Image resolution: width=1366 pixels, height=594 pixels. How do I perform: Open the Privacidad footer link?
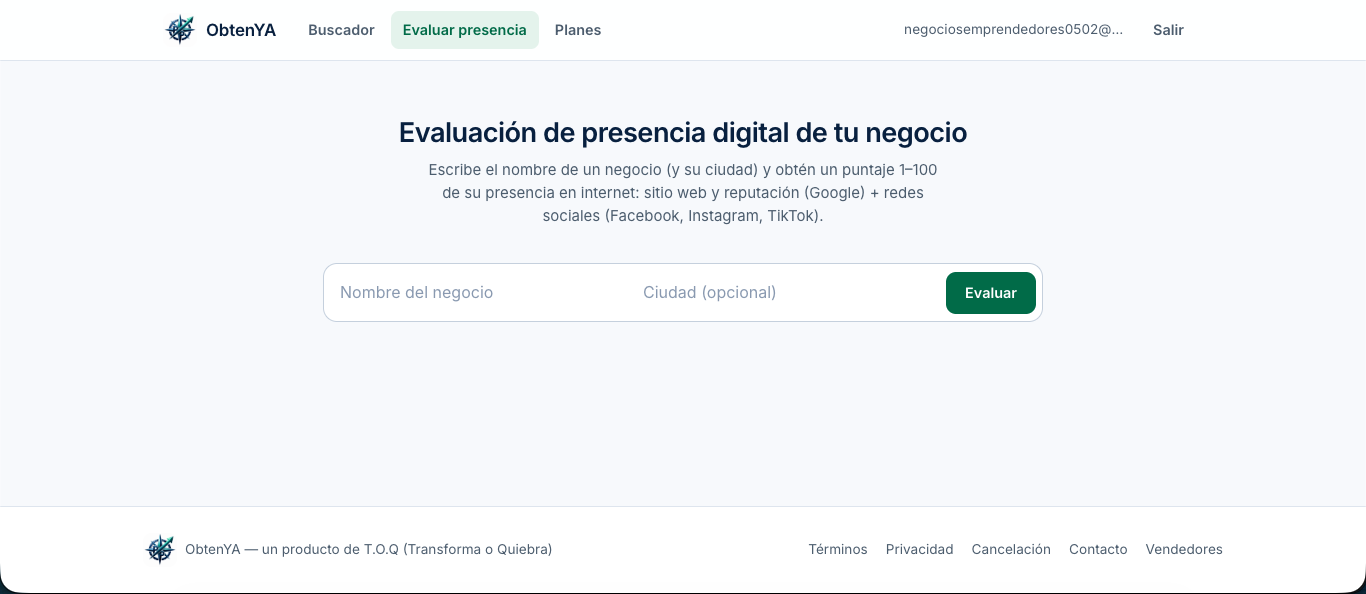(920, 549)
